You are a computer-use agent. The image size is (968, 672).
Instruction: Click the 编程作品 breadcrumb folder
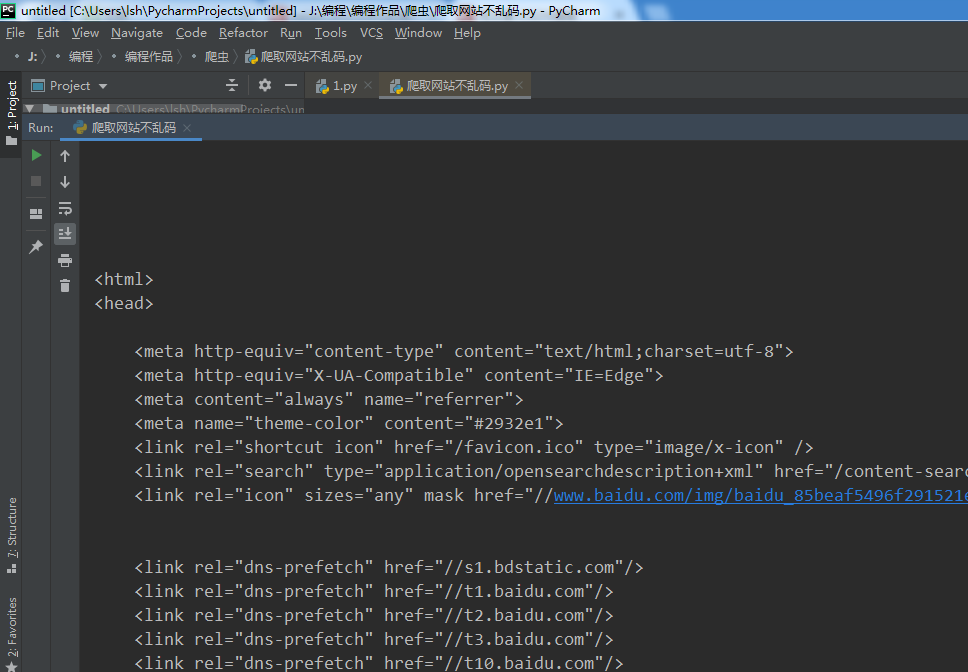(x=149, y=57)
